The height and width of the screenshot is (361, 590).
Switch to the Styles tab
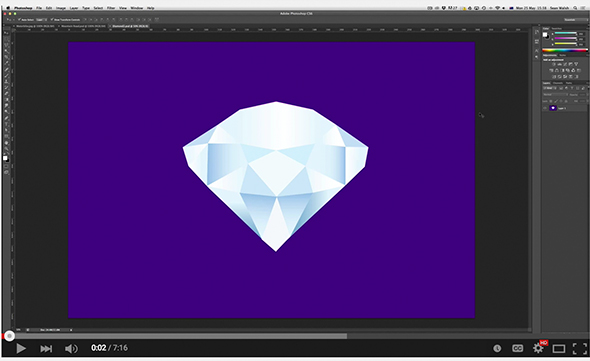tap(563, 55)
